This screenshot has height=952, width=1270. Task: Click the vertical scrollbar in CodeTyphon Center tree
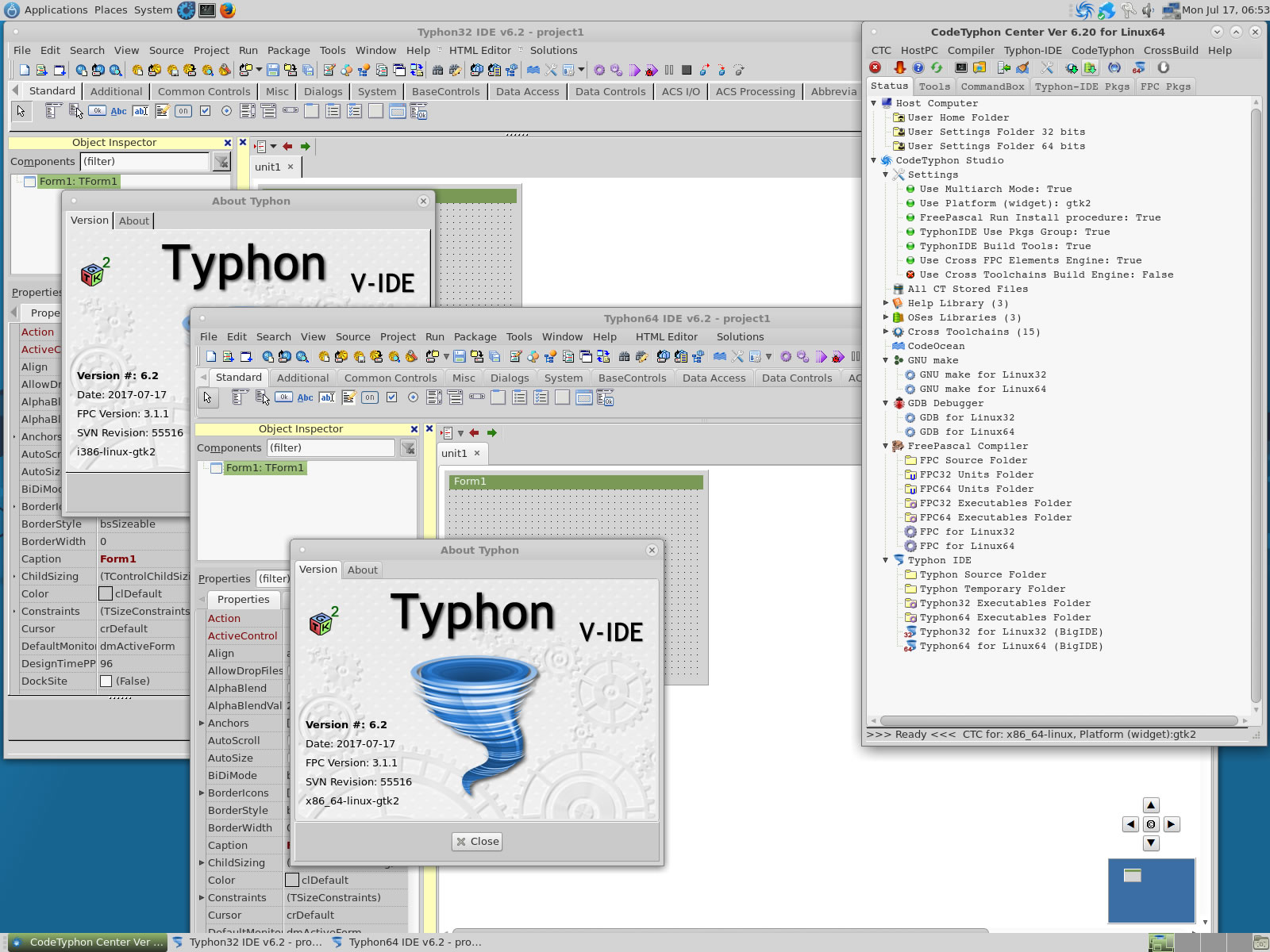pyautogui.click(x=1256, y=405)
